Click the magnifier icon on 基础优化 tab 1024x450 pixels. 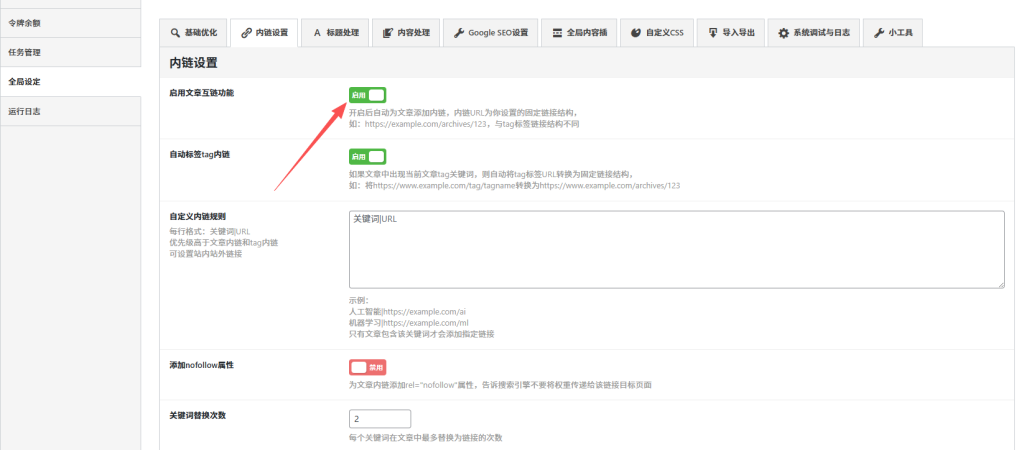click(175, 33)
